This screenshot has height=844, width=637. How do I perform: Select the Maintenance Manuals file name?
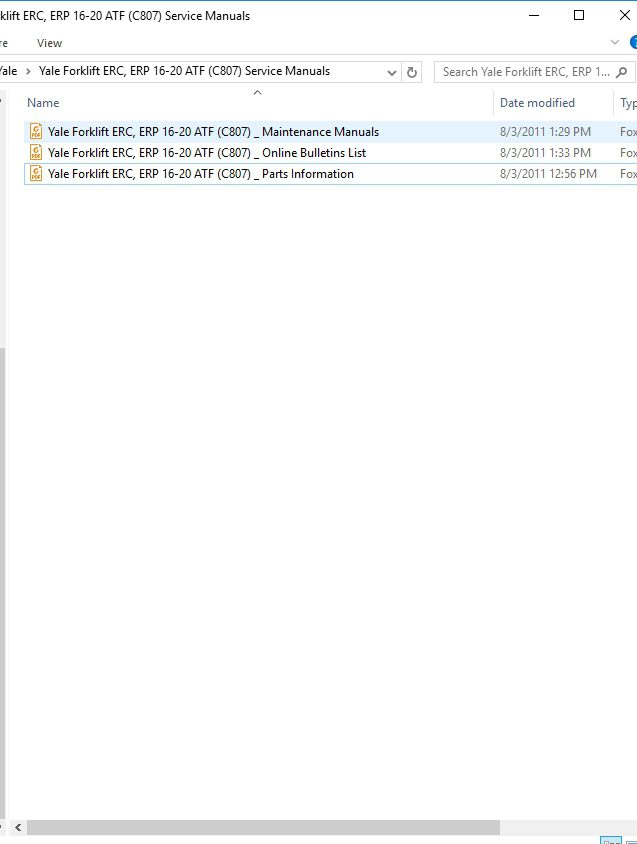click(x=213, y=132)
